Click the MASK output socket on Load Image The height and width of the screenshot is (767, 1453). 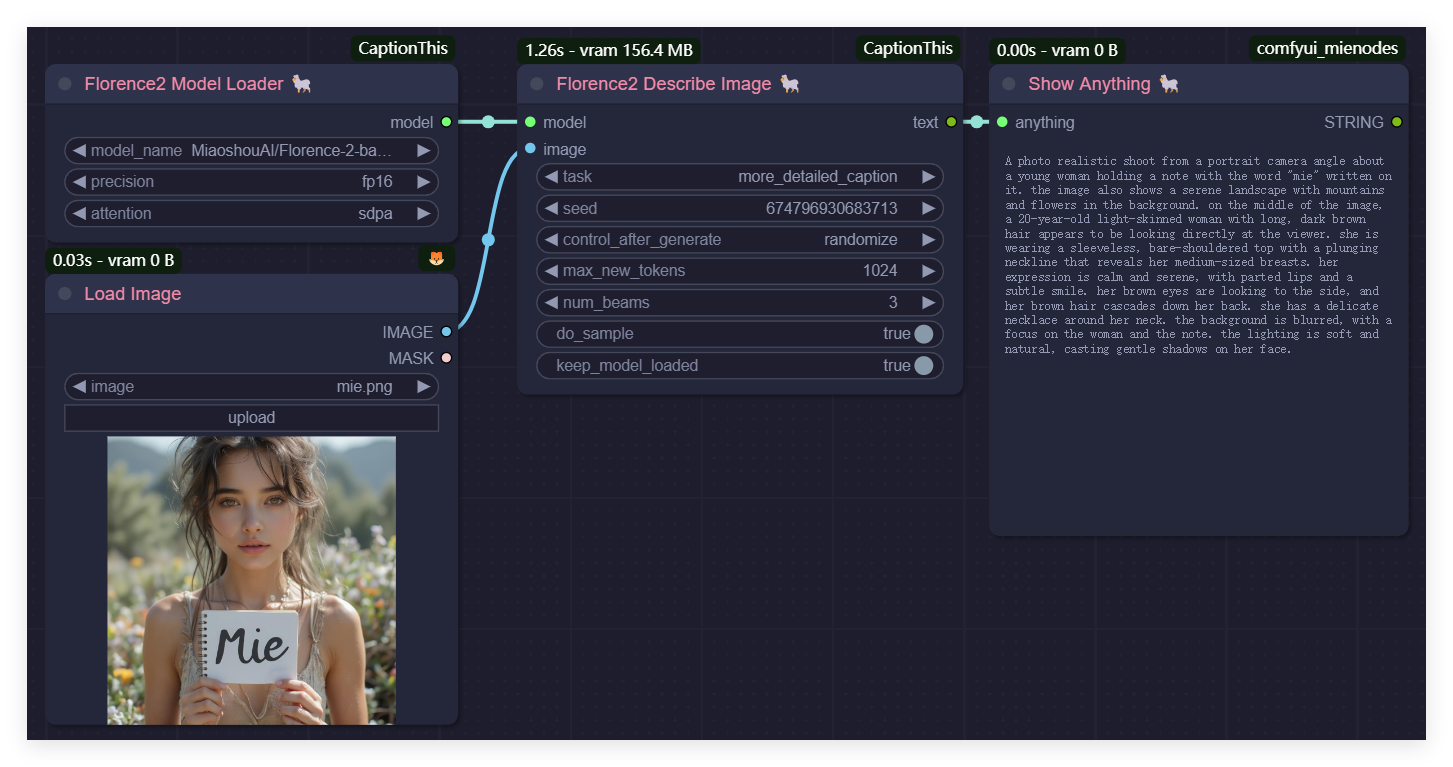446,358
